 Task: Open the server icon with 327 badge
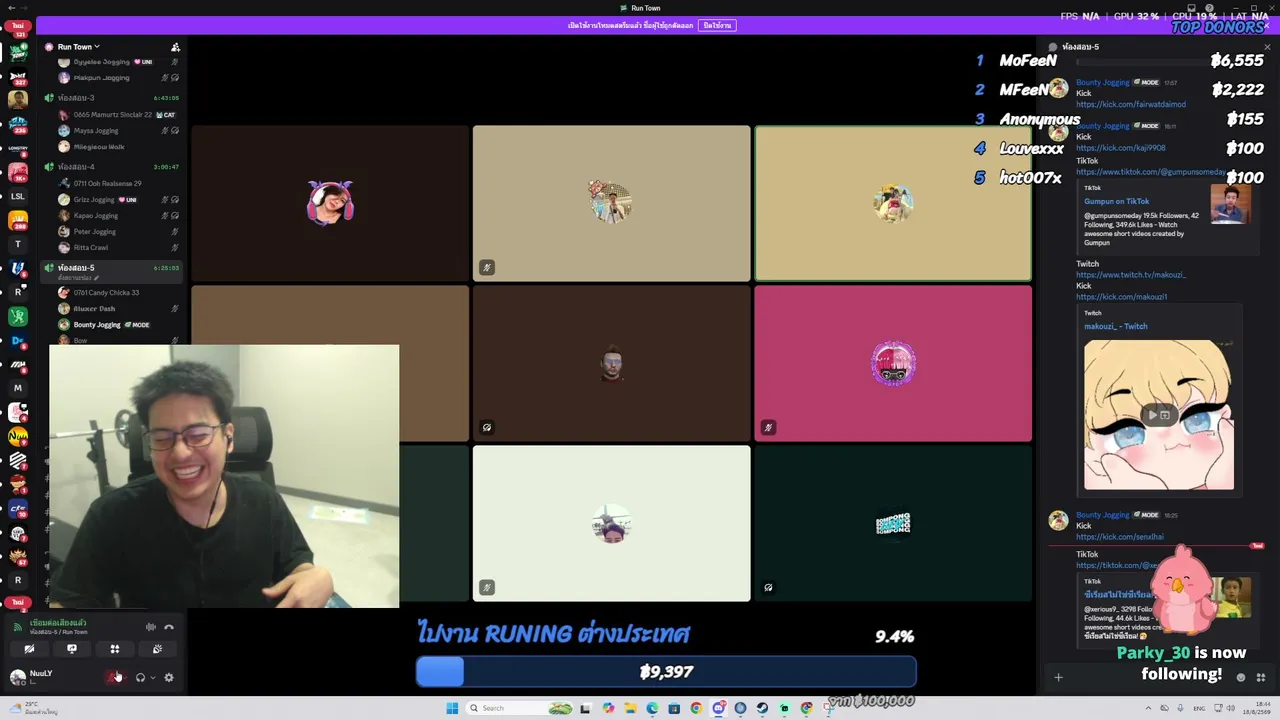18,76
